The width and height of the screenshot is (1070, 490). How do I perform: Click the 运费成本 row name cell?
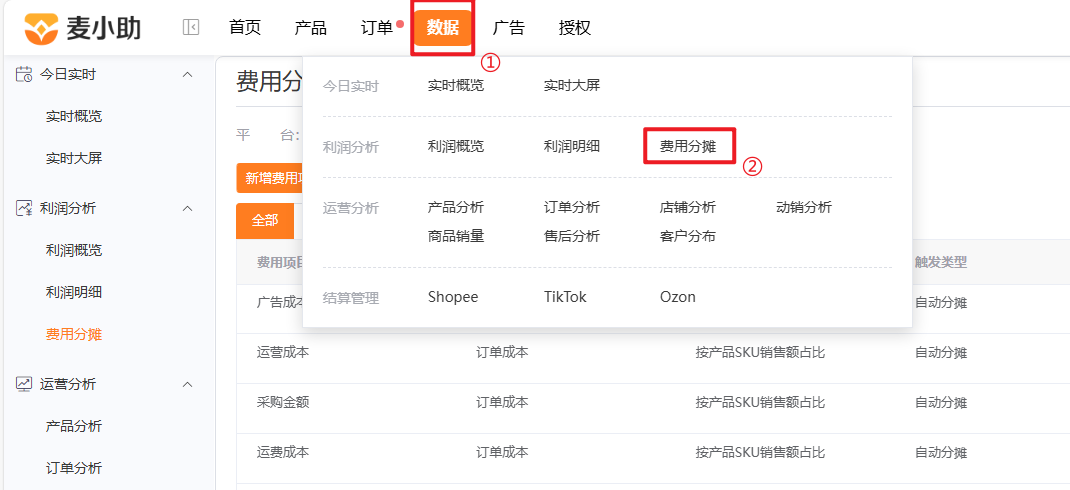point(283,452)
